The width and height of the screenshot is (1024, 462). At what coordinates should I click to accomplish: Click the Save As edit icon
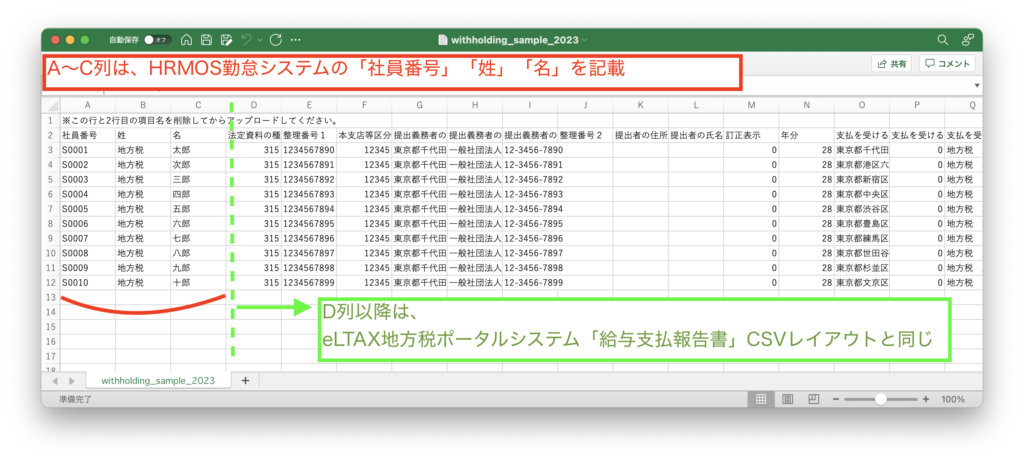tap(227, 40)
